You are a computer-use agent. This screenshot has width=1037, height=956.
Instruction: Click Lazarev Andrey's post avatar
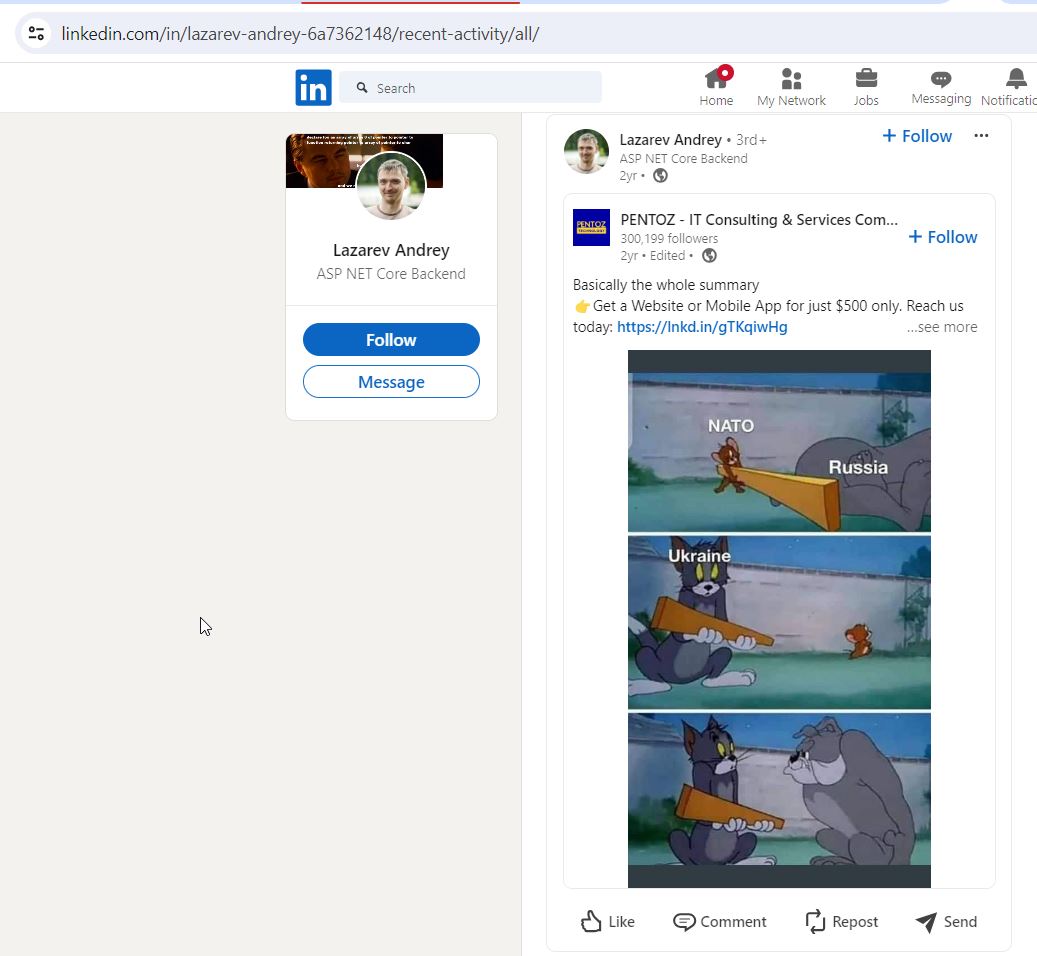586,151
